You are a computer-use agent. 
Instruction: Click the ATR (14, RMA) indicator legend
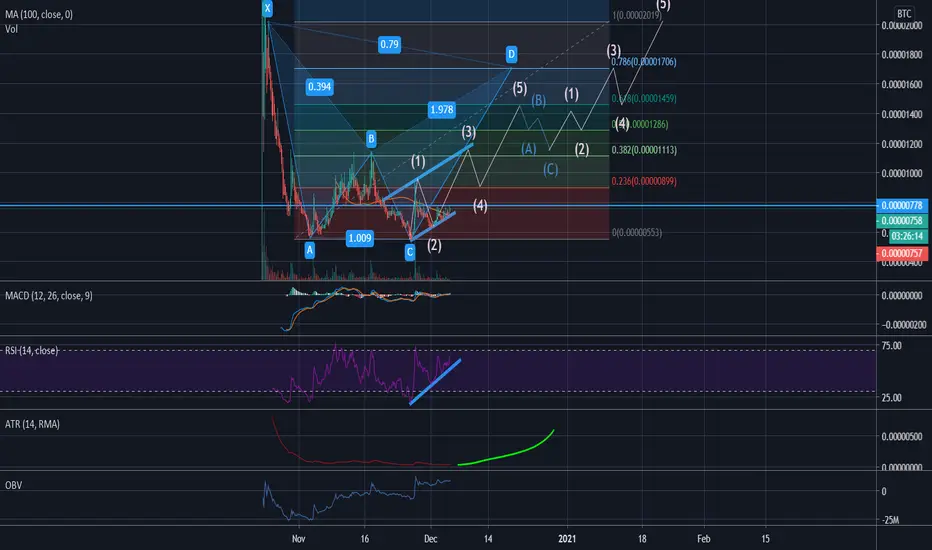click(x=32, y=424)
